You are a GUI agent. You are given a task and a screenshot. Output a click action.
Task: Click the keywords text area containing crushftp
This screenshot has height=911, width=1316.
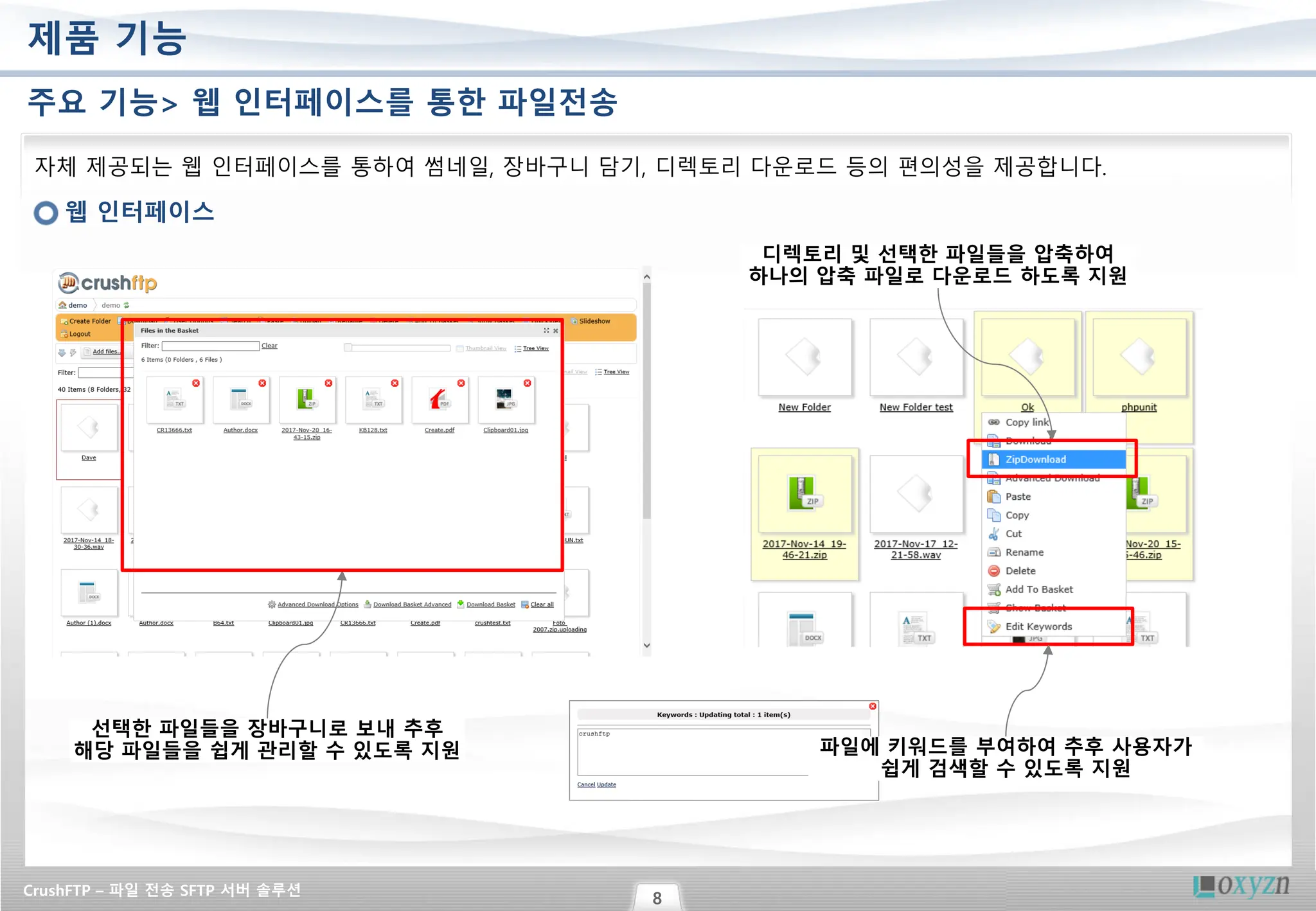(x=724, y=752)
